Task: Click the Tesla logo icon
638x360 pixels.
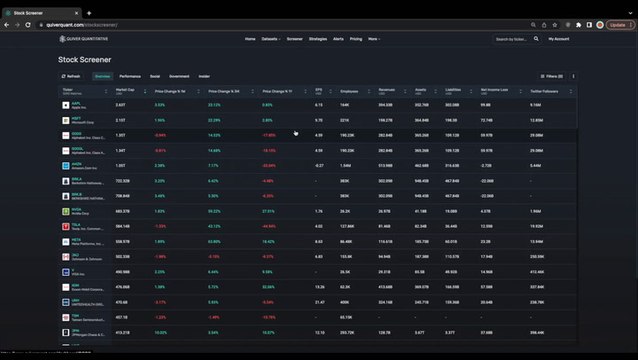Action: click(66, 227)
